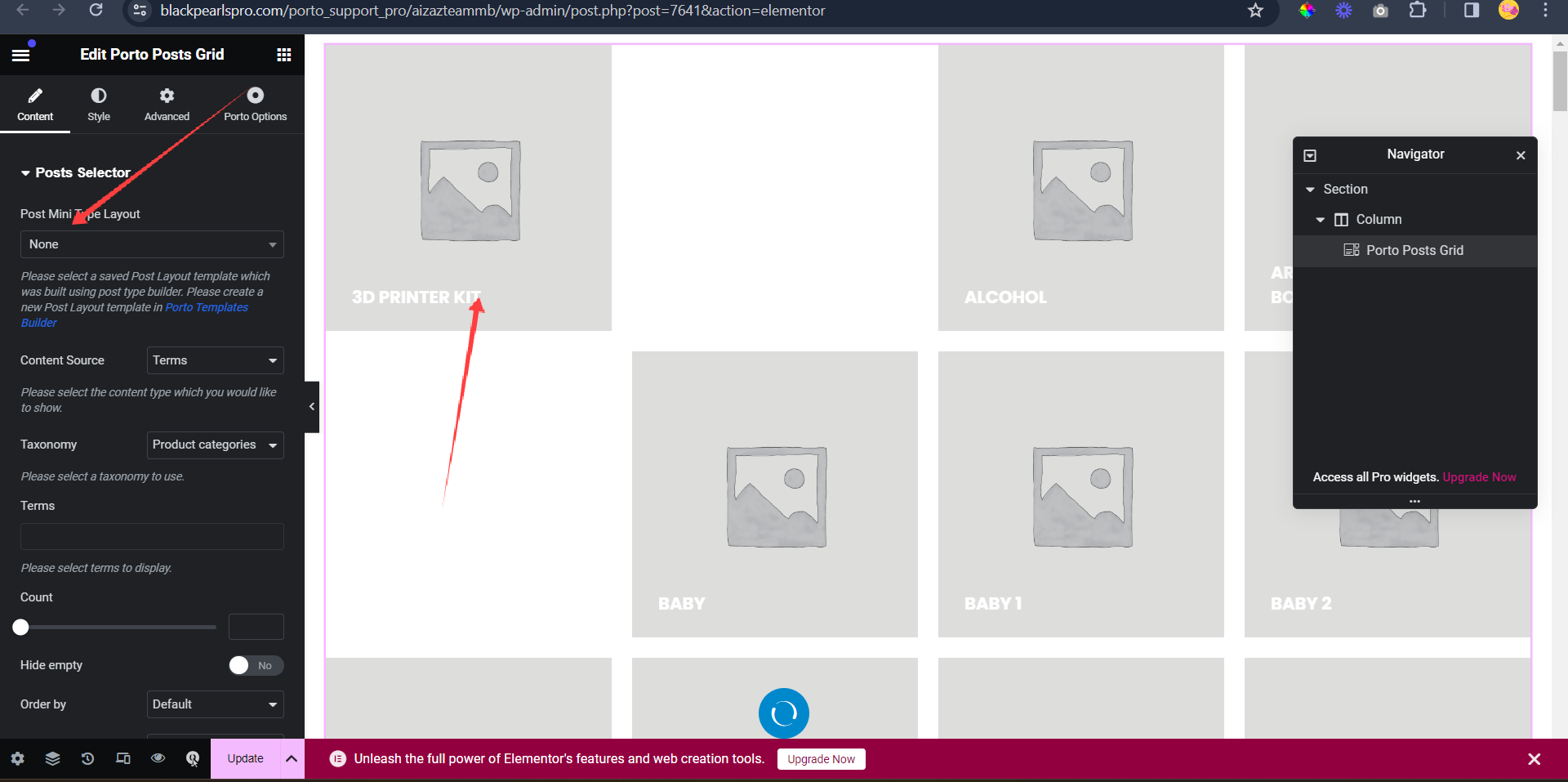Image resolution: width=1568 pixels, height=782 pixels.
Task: Click the BABY 2 category label
Action: pos(1301,604)
